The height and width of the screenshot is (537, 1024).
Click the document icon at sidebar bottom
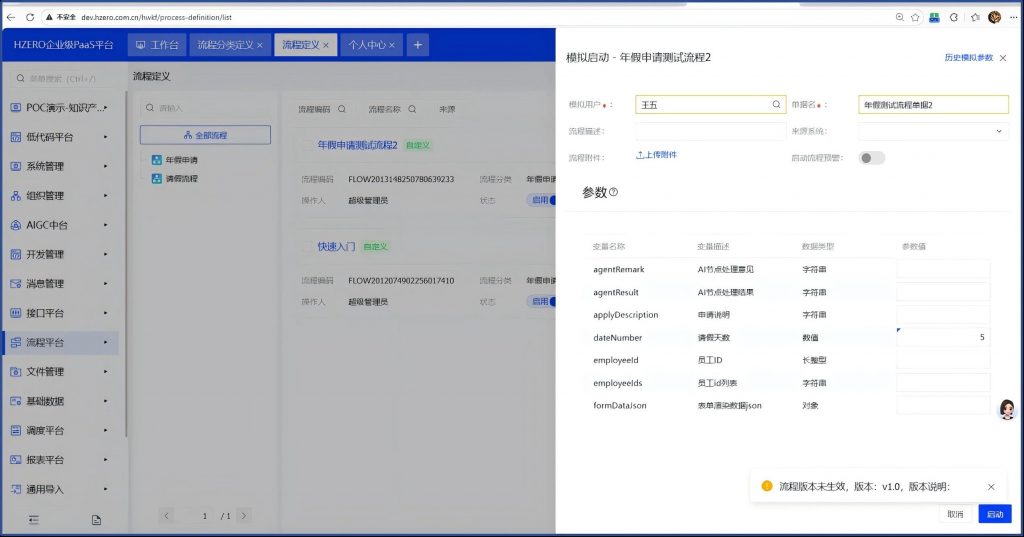(x=96, y=519)
